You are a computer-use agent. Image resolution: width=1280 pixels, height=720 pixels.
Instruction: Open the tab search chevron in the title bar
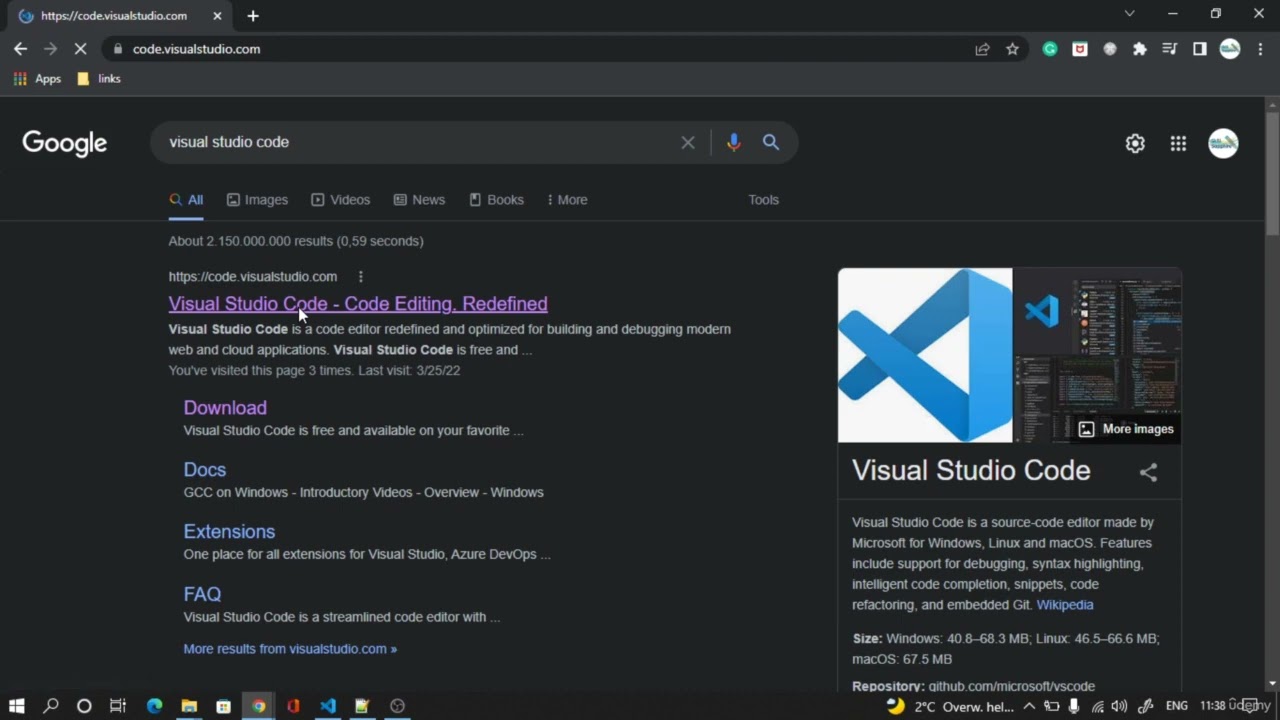pyautogui.click(x=1129, y=14)
